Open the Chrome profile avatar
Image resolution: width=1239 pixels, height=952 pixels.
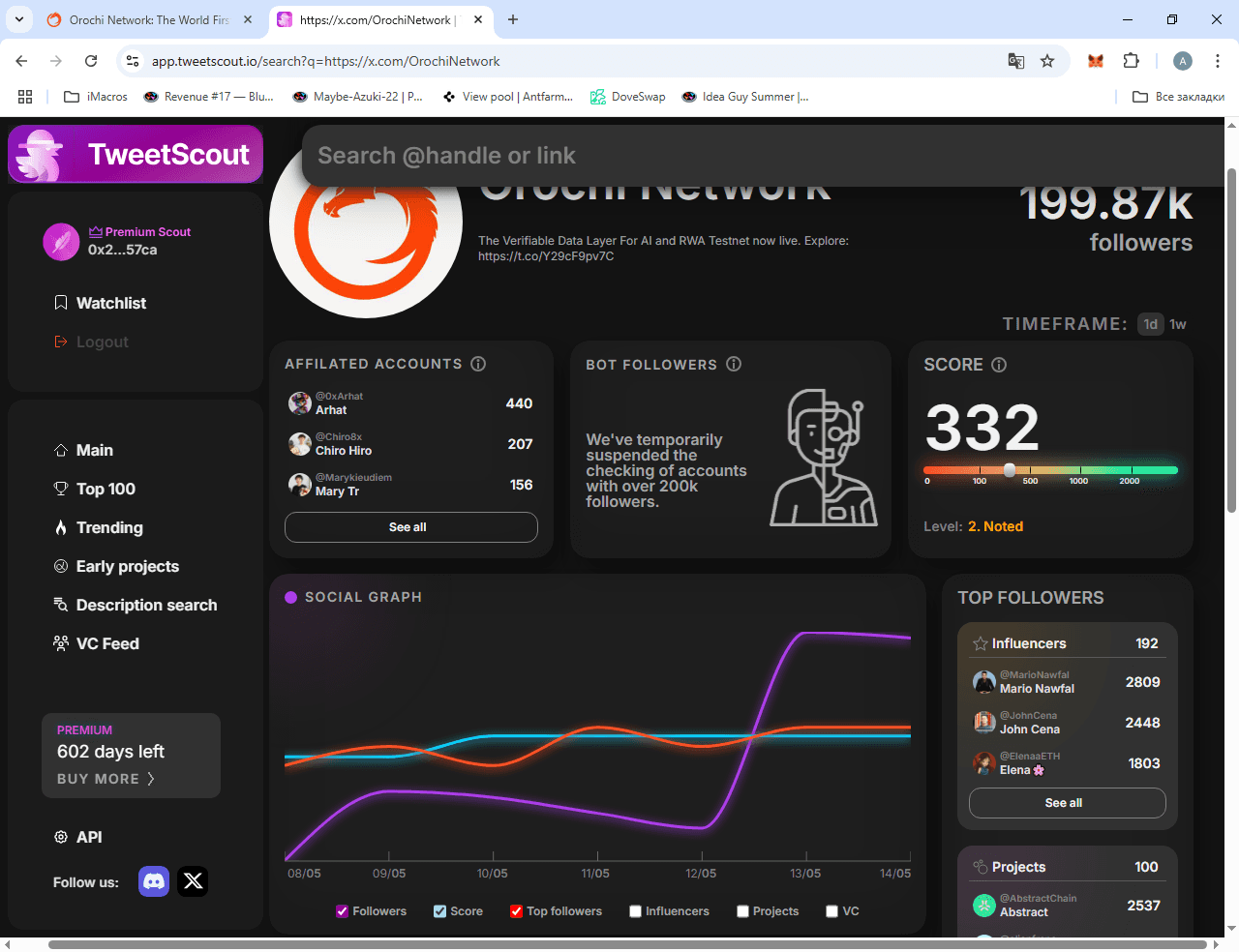click(x=1183, y=61)
